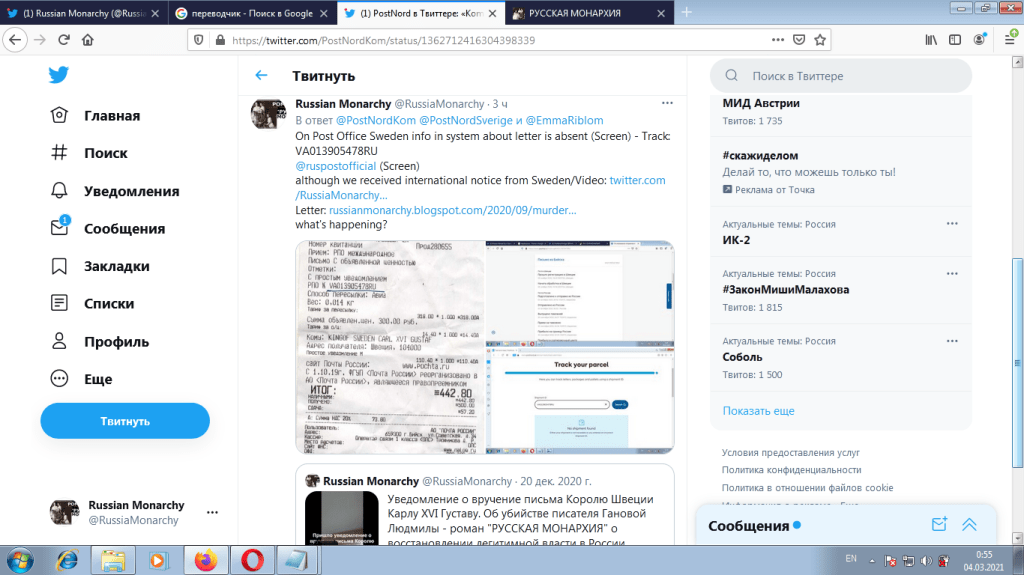This screenshot has width=1024, height=575.
Task: Open the receipt photo in the tweet
Action: (x=389, y=347)
